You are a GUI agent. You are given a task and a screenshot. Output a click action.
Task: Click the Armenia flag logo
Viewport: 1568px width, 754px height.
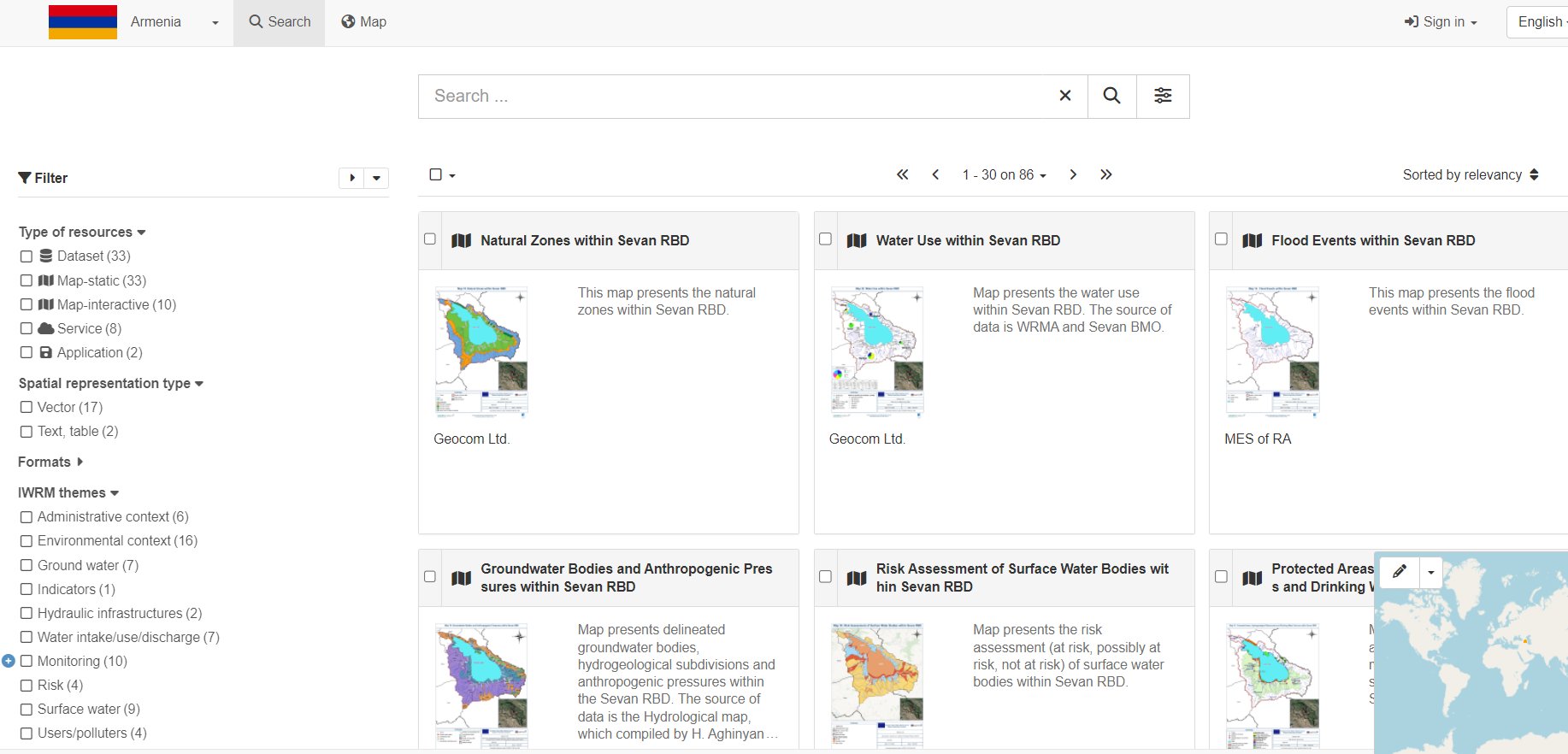click(83, 21)
